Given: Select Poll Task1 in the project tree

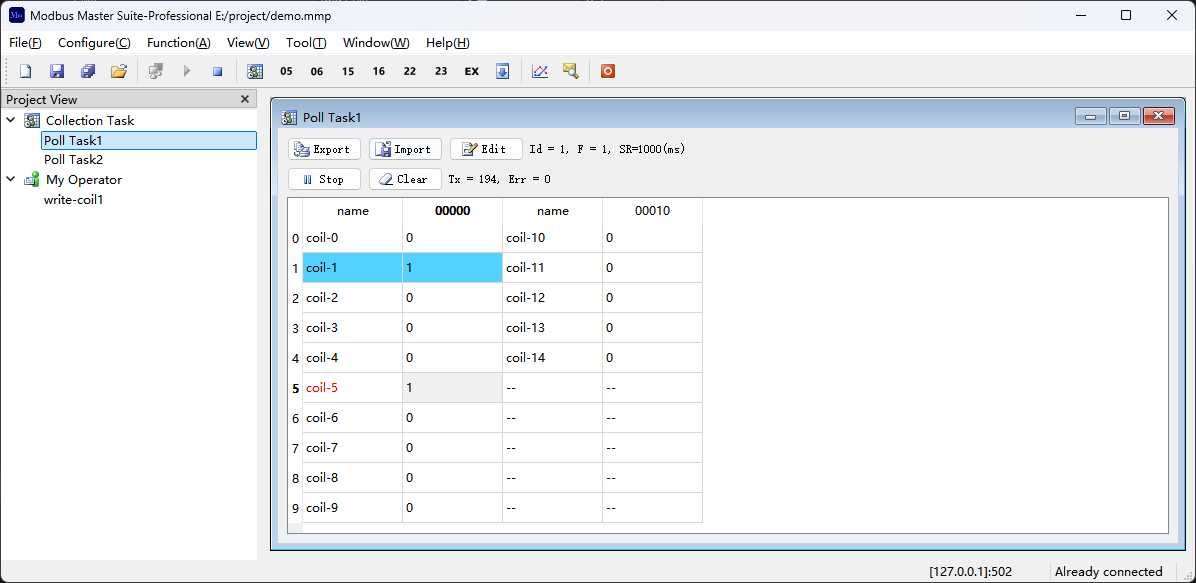Looking at the screenshot, I should (x=149, y=140).
